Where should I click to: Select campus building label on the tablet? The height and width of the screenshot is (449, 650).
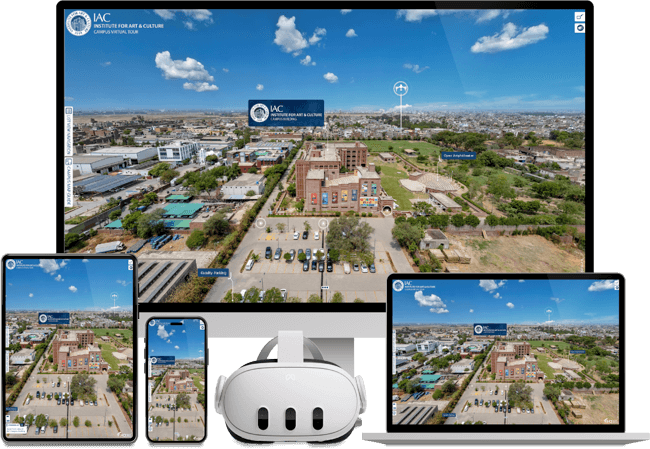pos(55,318)
